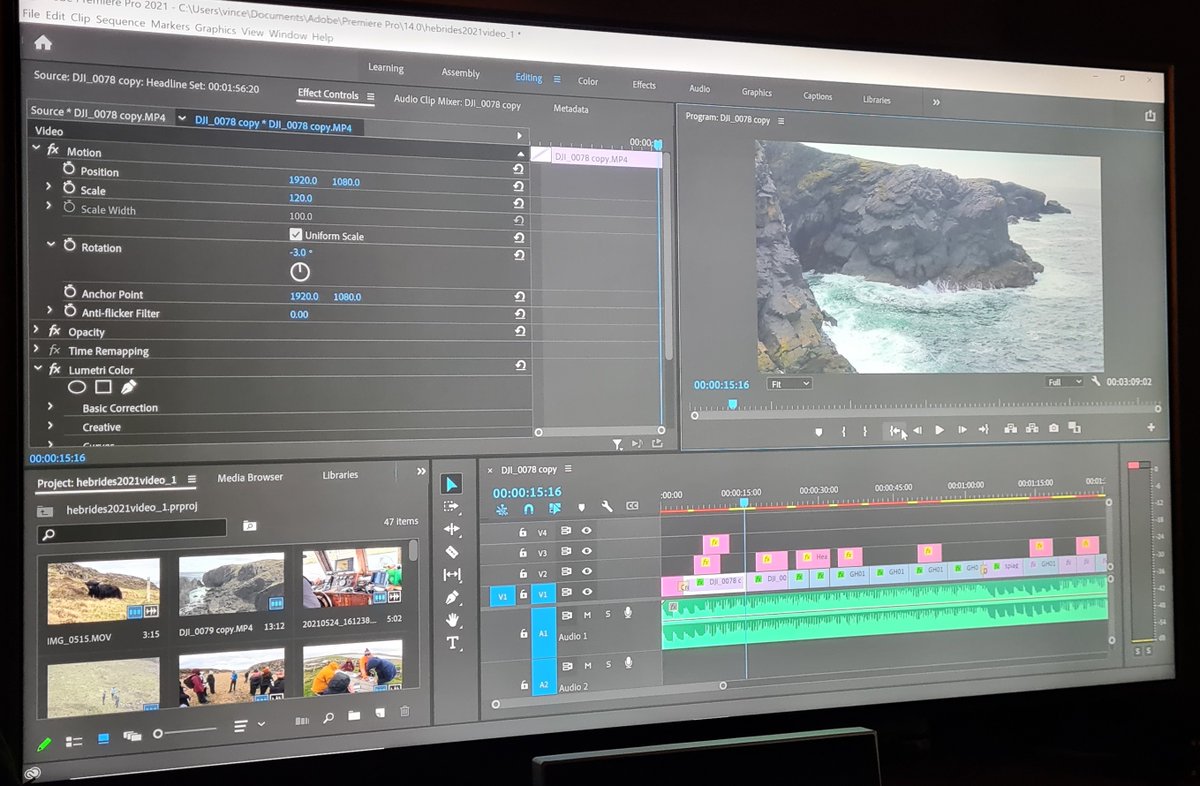Open the Program monitor button editor plus
This screenshot has height=786, width=1200.
[1150, 427]
